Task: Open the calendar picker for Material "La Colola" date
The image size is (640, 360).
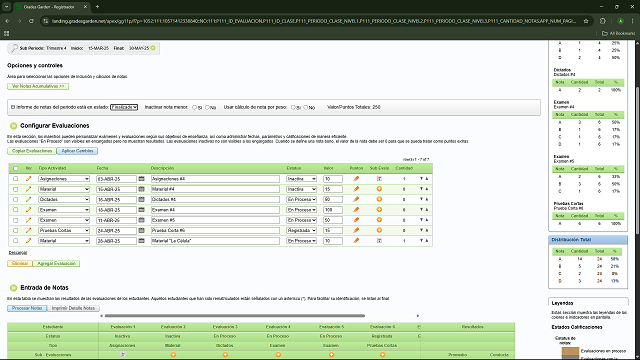Action: click(141, 241)
